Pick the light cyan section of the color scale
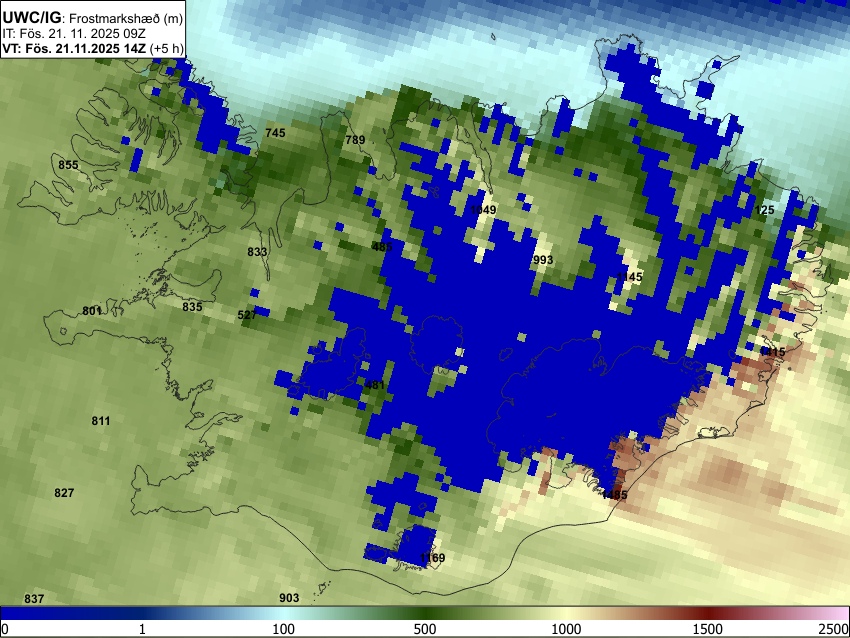 coord(283,613)
